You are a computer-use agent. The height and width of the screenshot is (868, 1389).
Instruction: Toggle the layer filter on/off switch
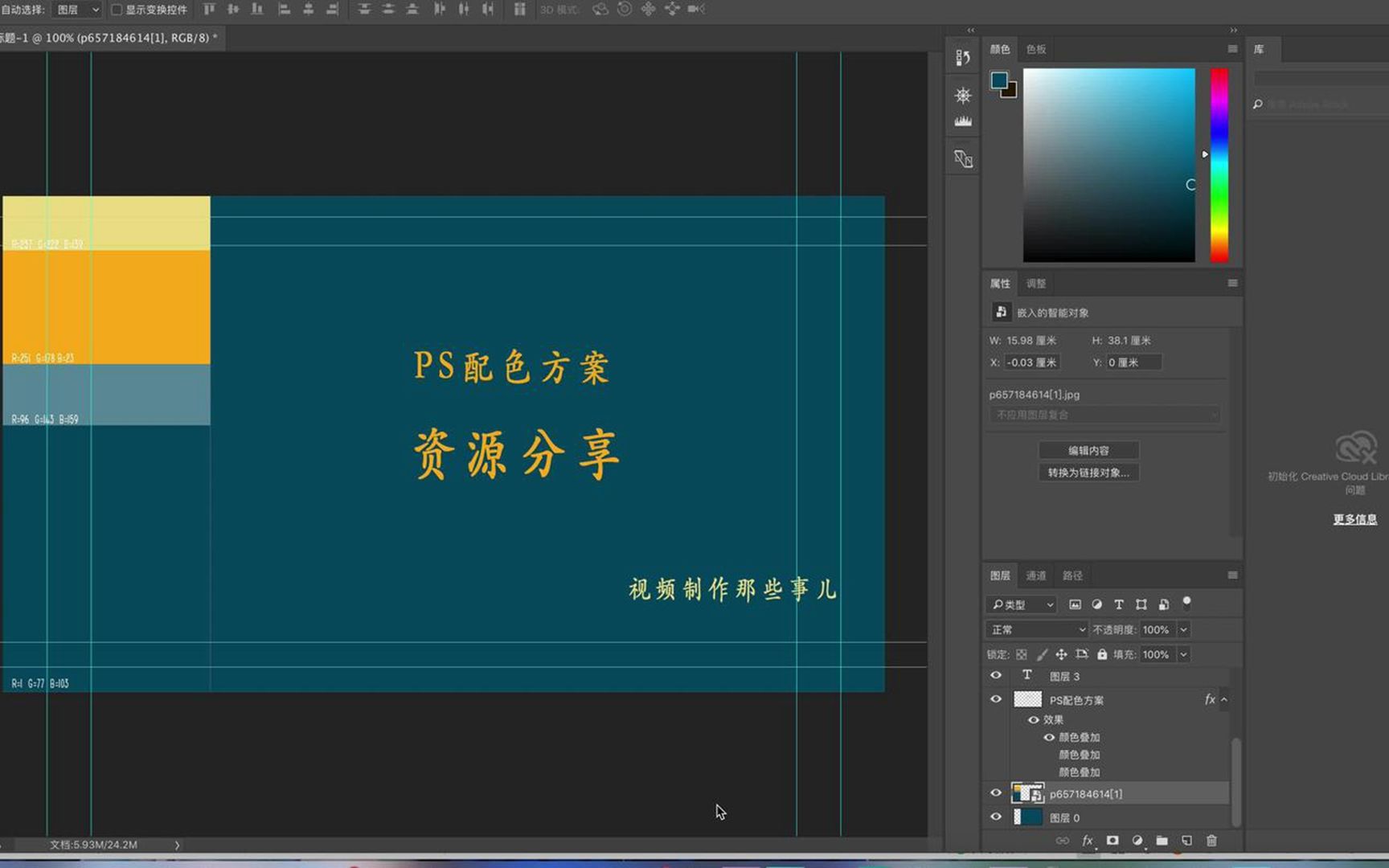(1186, 603)
